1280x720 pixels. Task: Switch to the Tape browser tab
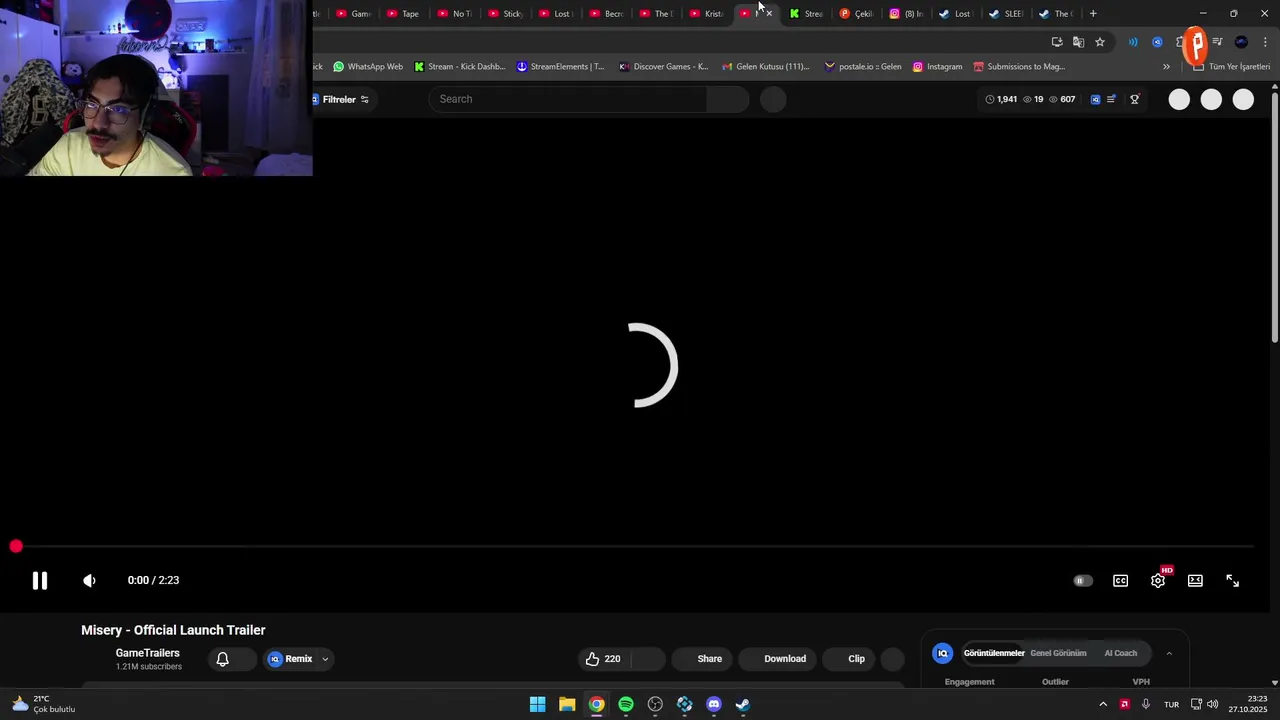click(x=403, y=14)
